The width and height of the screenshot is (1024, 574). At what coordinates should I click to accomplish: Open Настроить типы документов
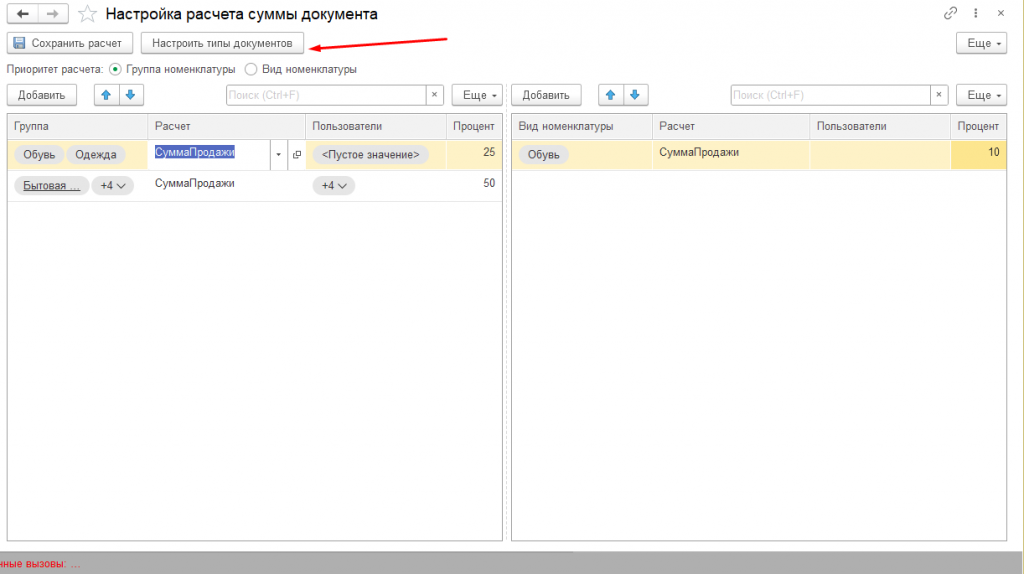222,43
